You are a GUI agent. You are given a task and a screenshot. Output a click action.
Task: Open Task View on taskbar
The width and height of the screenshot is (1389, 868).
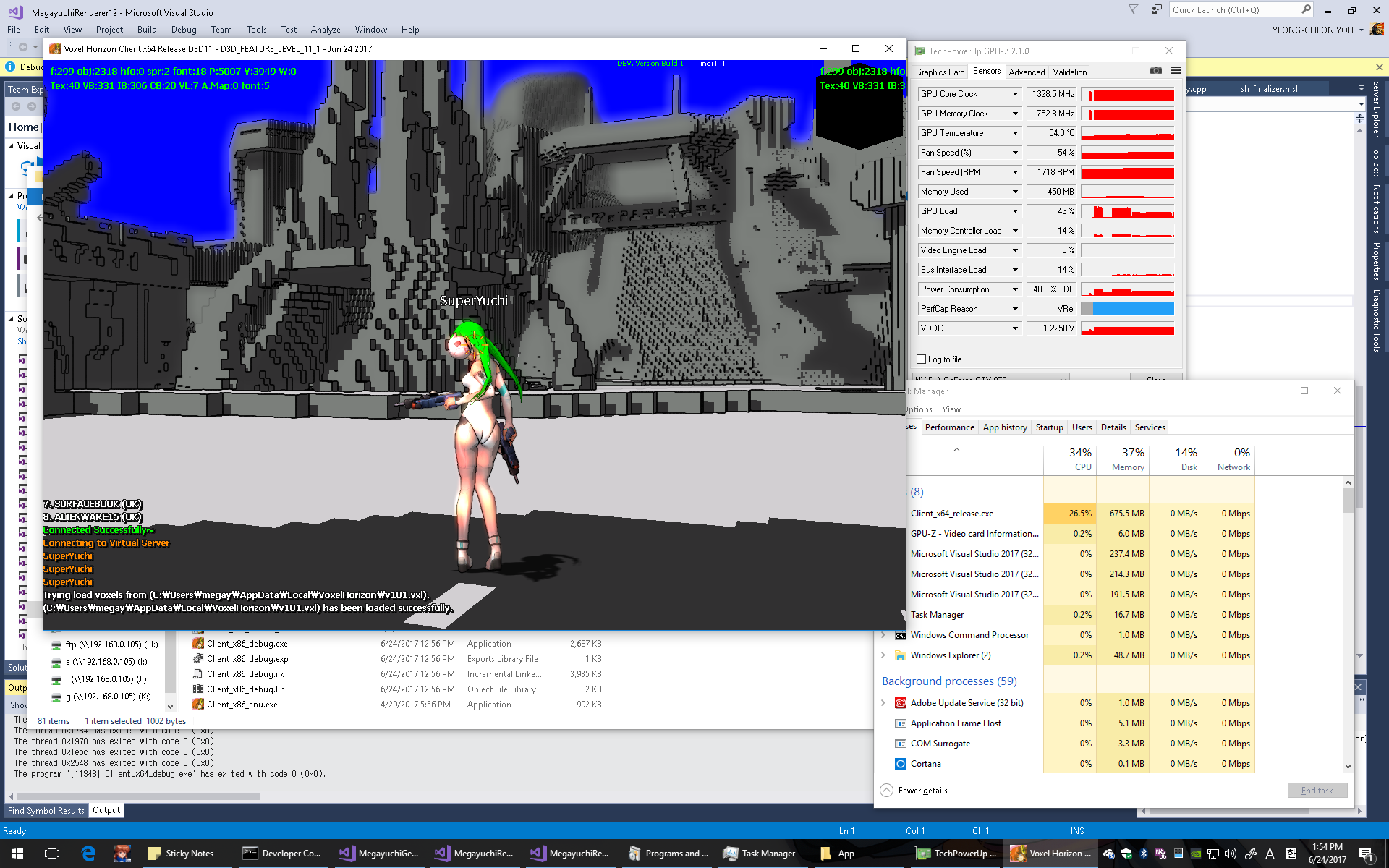[51, 854]
